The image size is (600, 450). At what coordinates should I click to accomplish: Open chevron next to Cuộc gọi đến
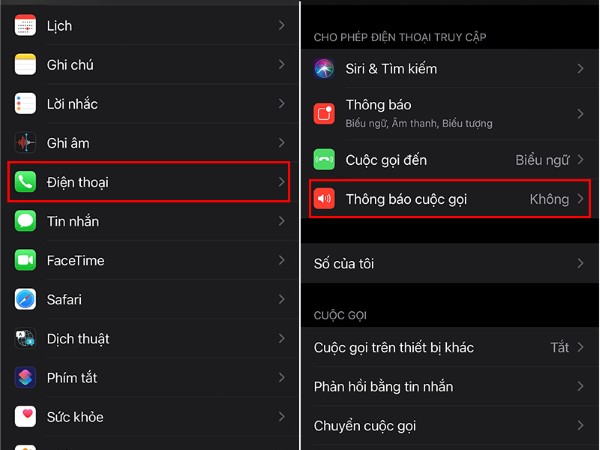point(580,160)
